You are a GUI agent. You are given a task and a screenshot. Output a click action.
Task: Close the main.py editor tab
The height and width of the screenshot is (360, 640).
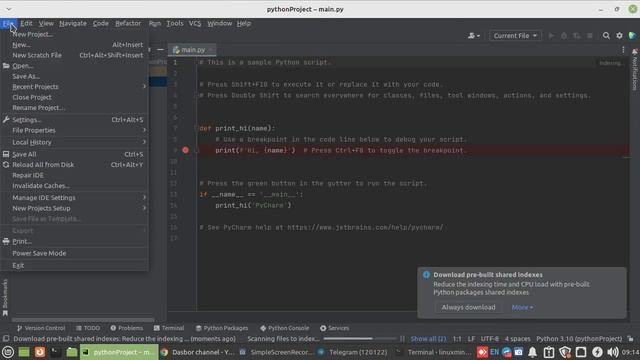211,50
